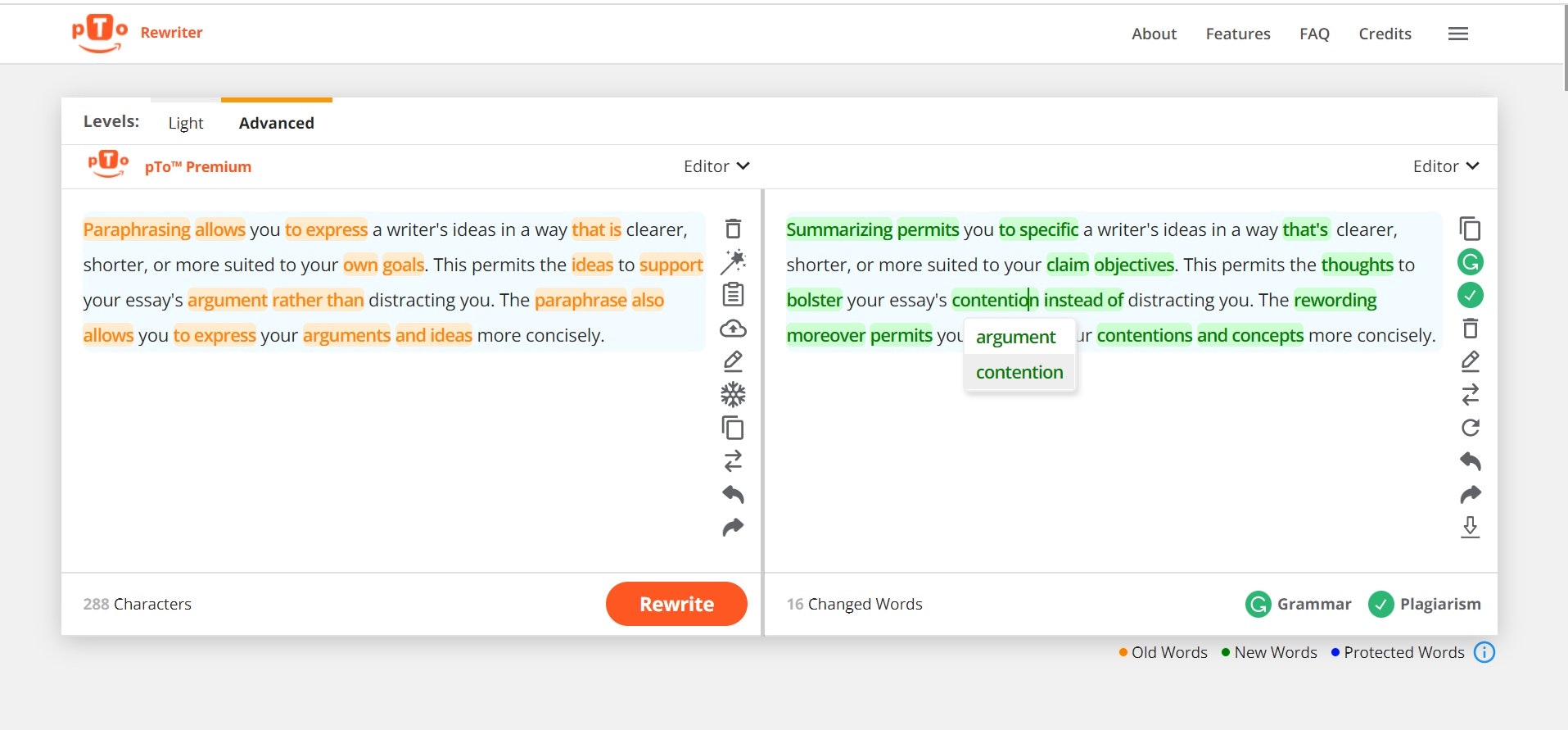Redo using the left-pane forward arrow
Viewport: 1568px width, 730px height.
[733, 527]
